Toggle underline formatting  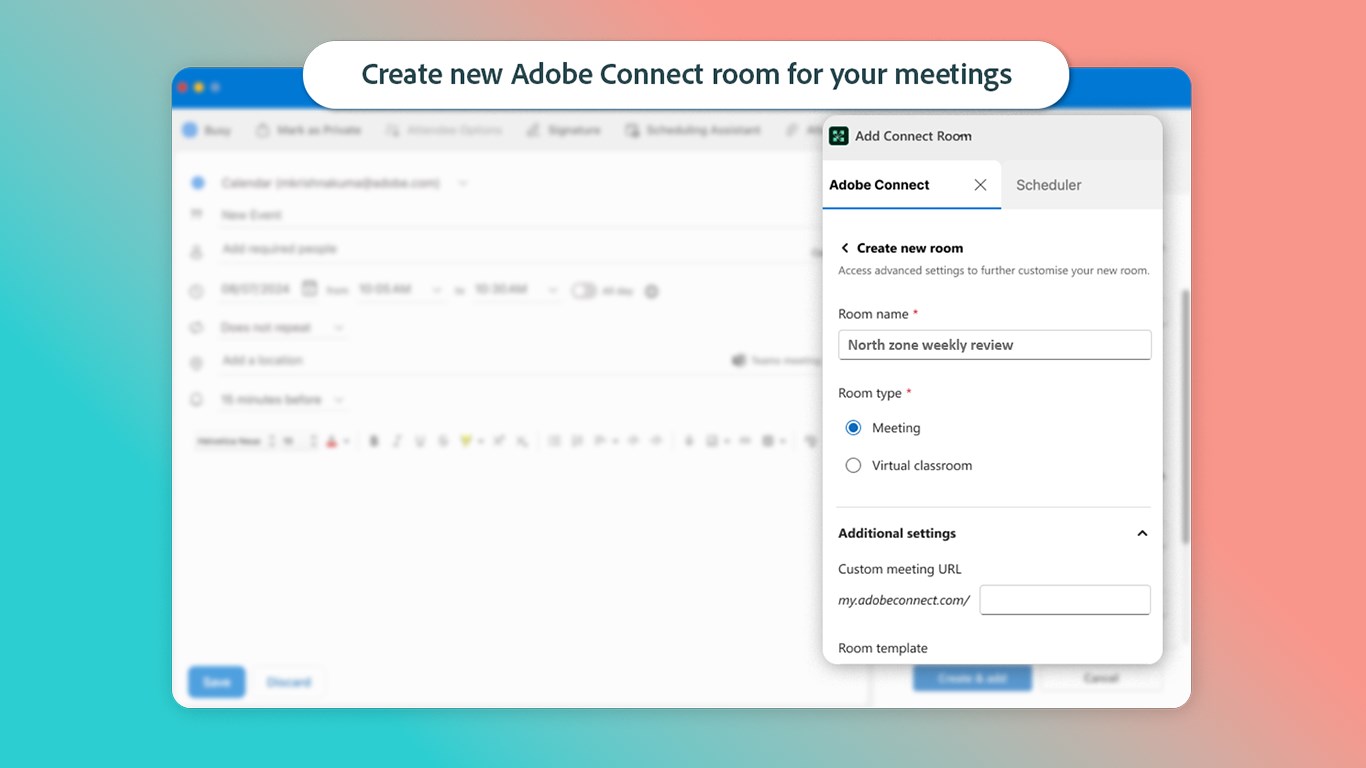point(420,441)
